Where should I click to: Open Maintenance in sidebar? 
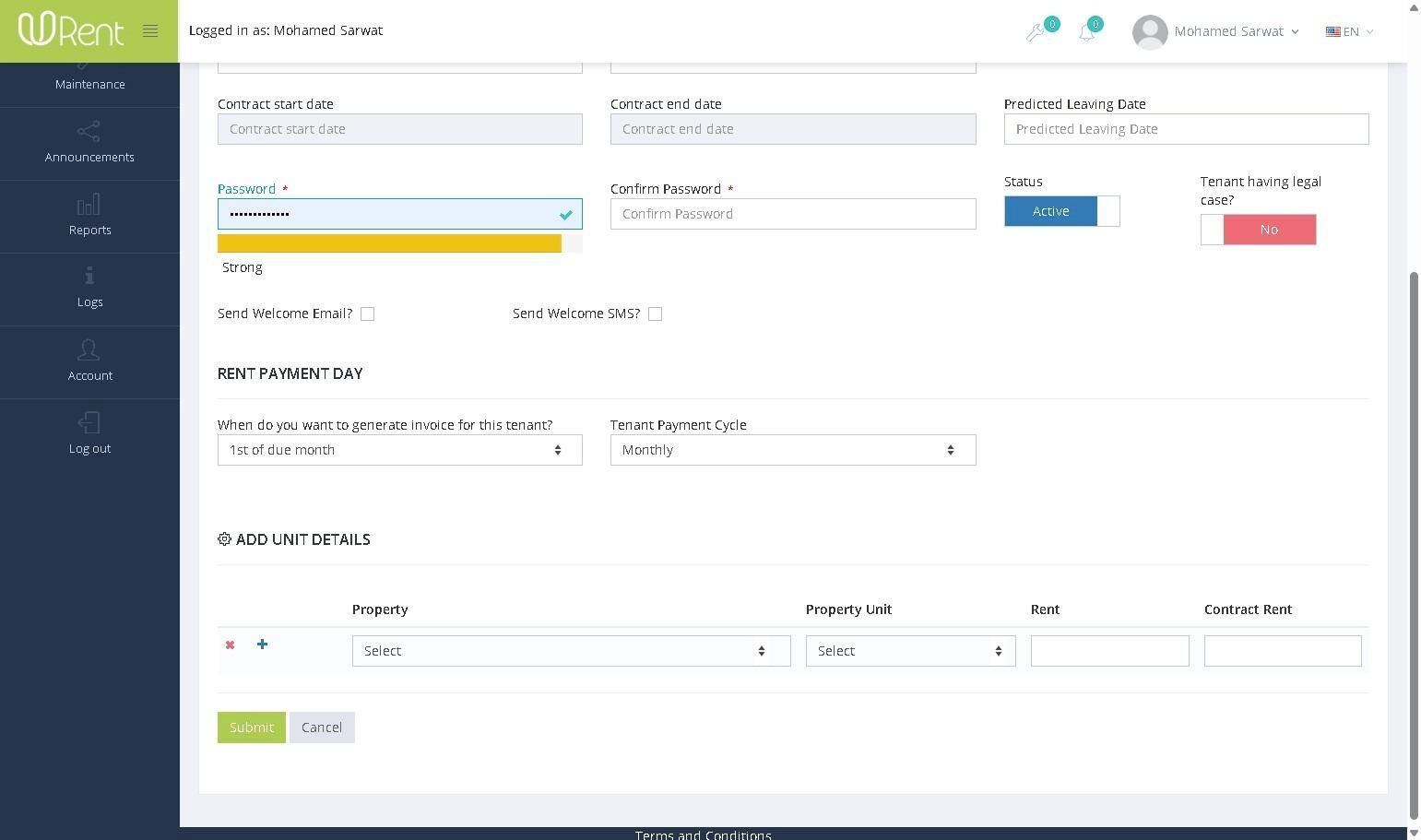click(89, 84)
